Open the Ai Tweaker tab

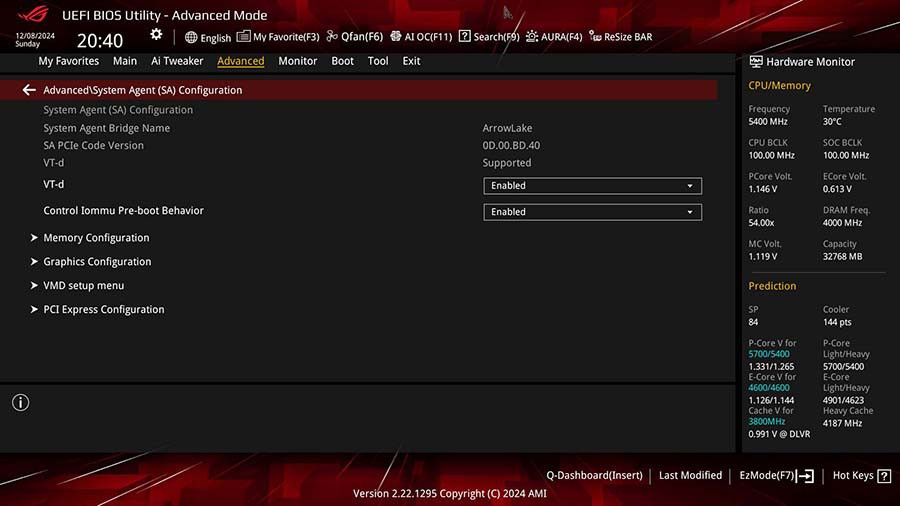(177, 61)
